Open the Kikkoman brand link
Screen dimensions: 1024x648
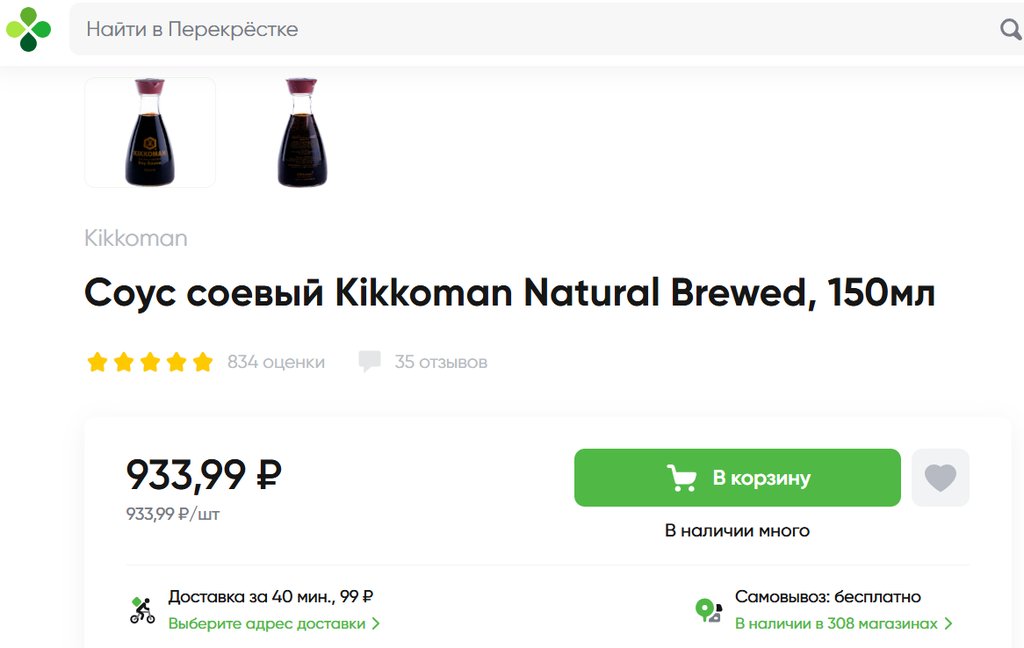pos(136,238)
